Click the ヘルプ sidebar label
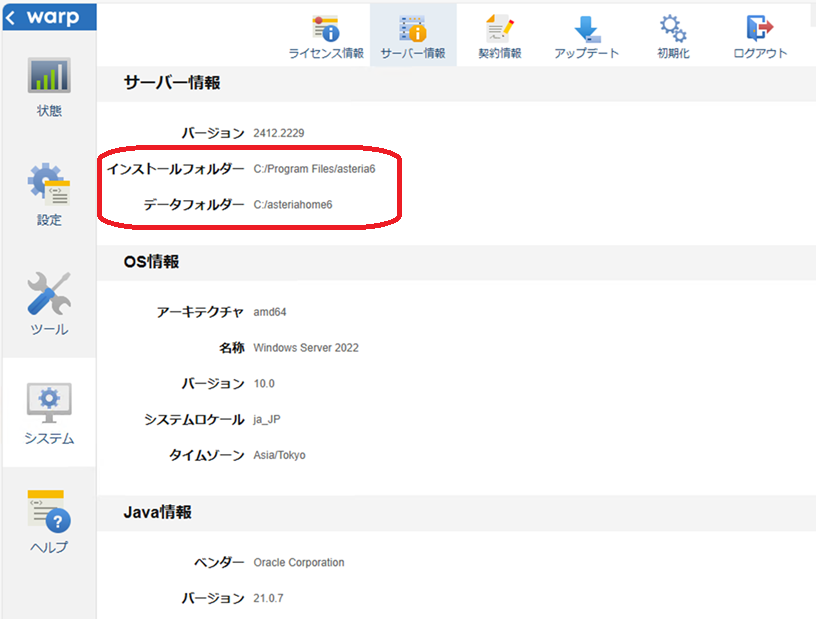The height and width of the screenshot is (619, 816). coord(49,547)
